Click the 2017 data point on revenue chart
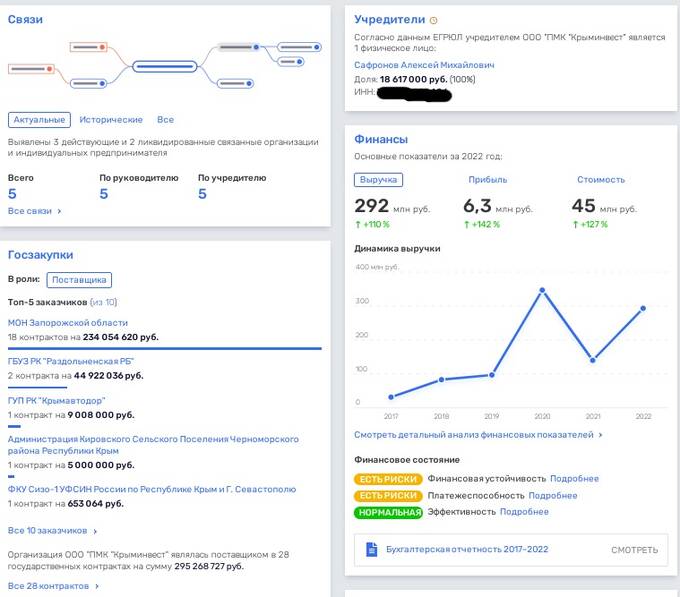Viewport: 680px width, 597px height. pos(391,397)
